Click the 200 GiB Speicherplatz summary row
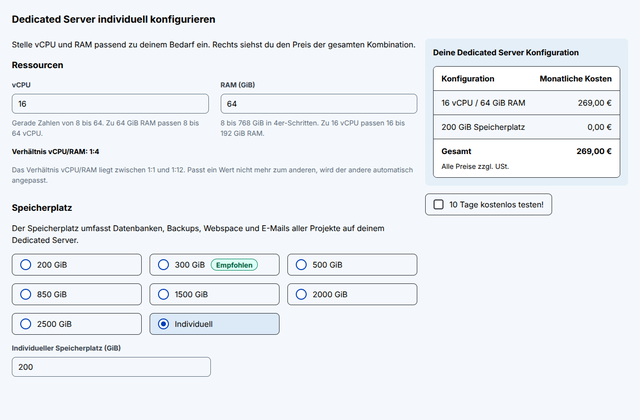This screenshot has height=420, width=640. [x=527, y=127]
